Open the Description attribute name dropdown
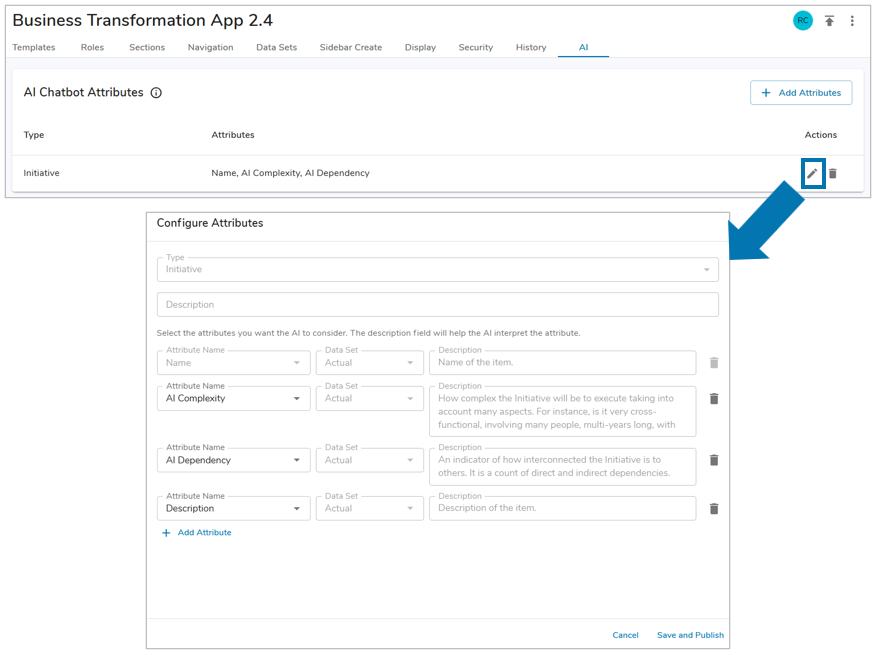The image size is (875, 655). click(x=297, y=509)
